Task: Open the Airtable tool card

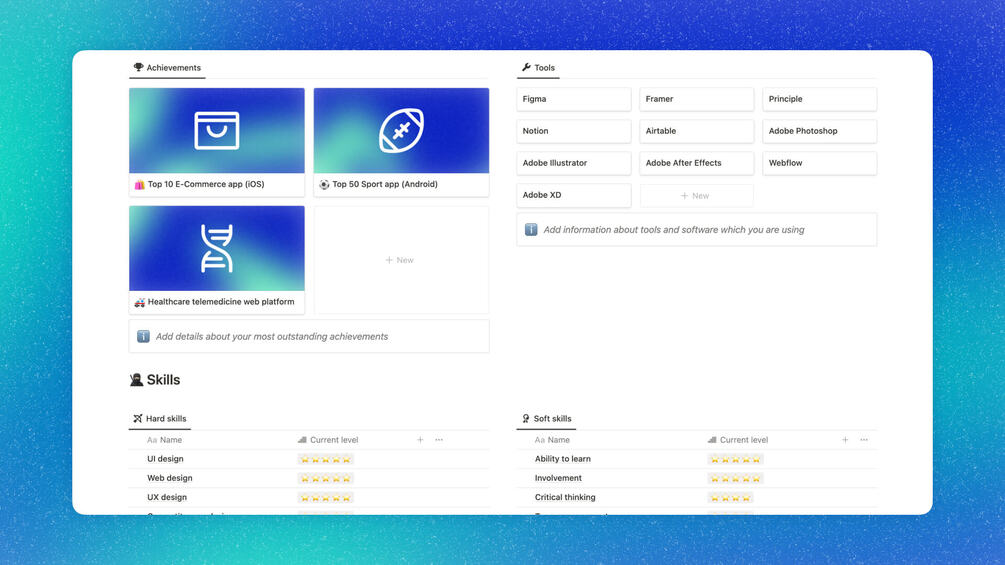Action: pyautogui.click(x=697, y=131)
